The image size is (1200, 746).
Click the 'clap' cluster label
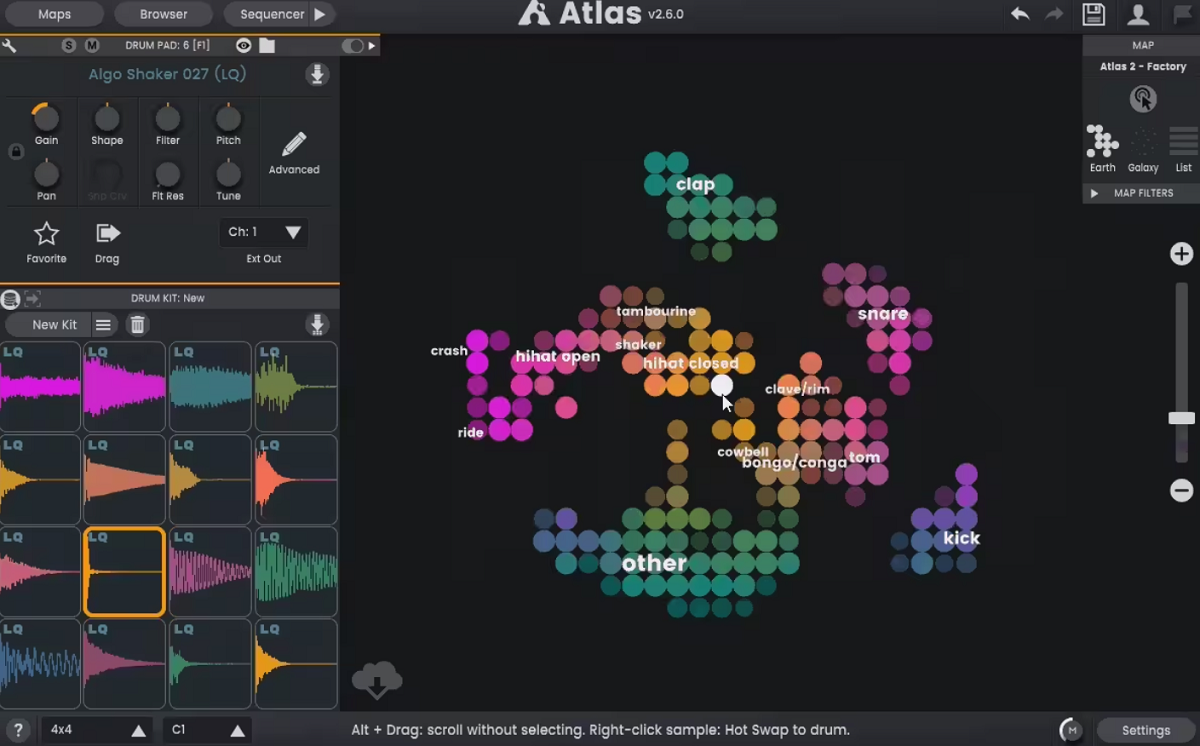click(695, 184)
